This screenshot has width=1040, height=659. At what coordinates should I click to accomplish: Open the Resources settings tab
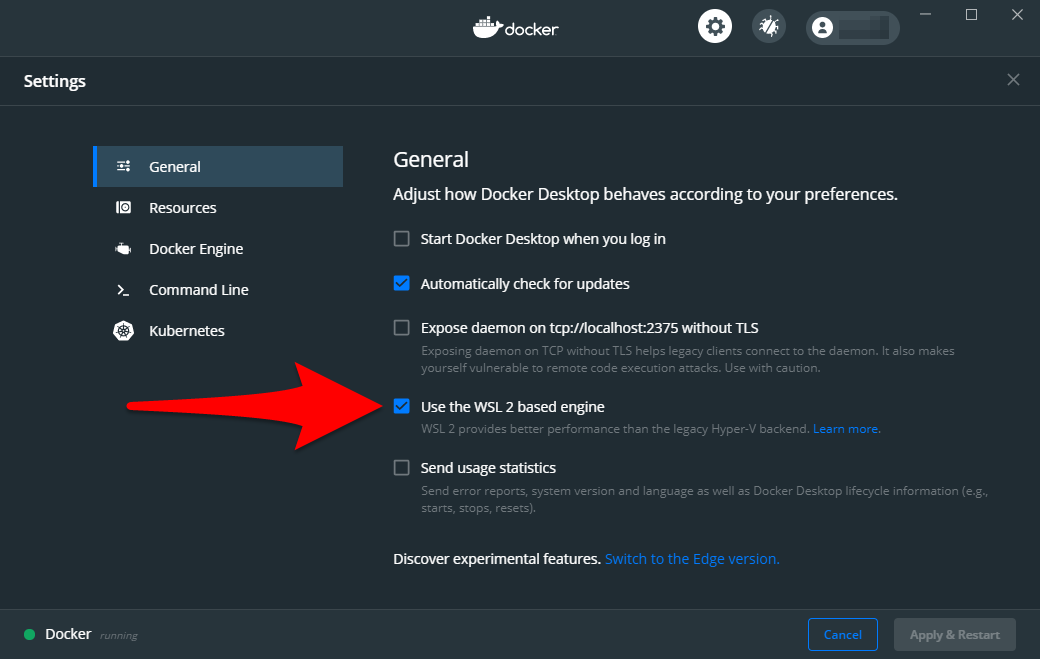coord(218,208)
